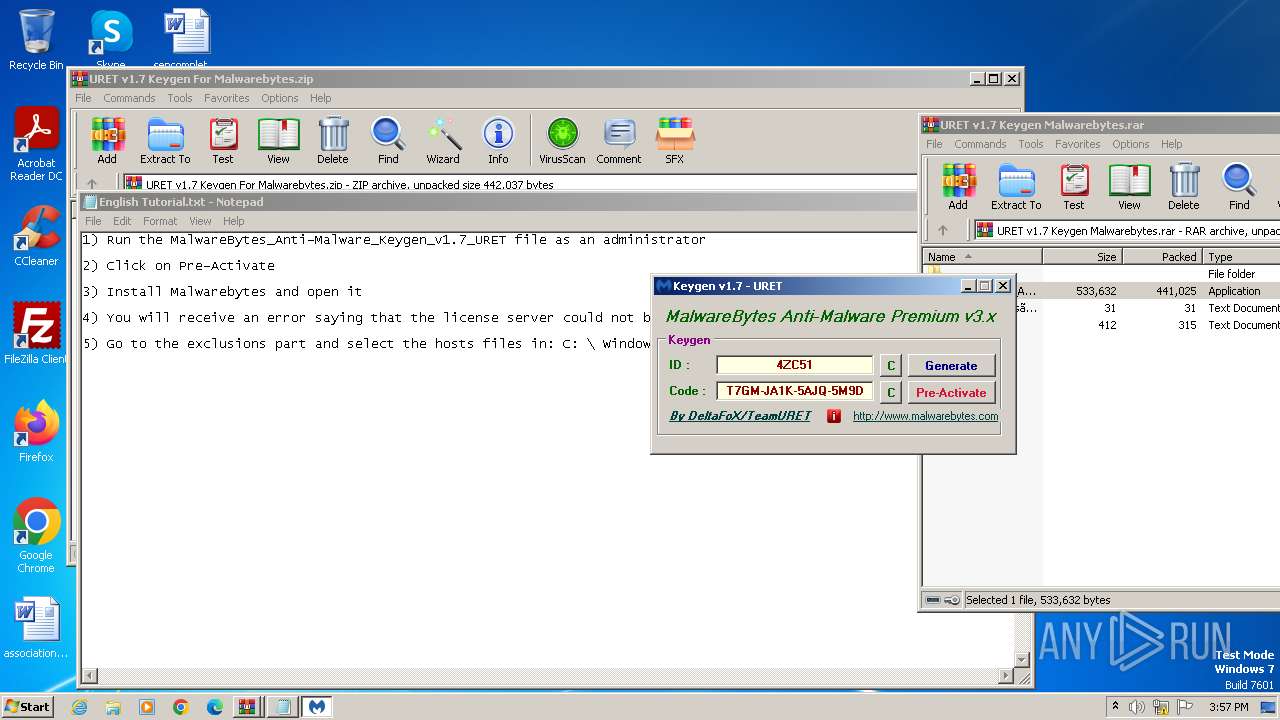The image size is (1280, 720).
Task: Click Size column header in rar window
Action: click(x=1082, y=257)
